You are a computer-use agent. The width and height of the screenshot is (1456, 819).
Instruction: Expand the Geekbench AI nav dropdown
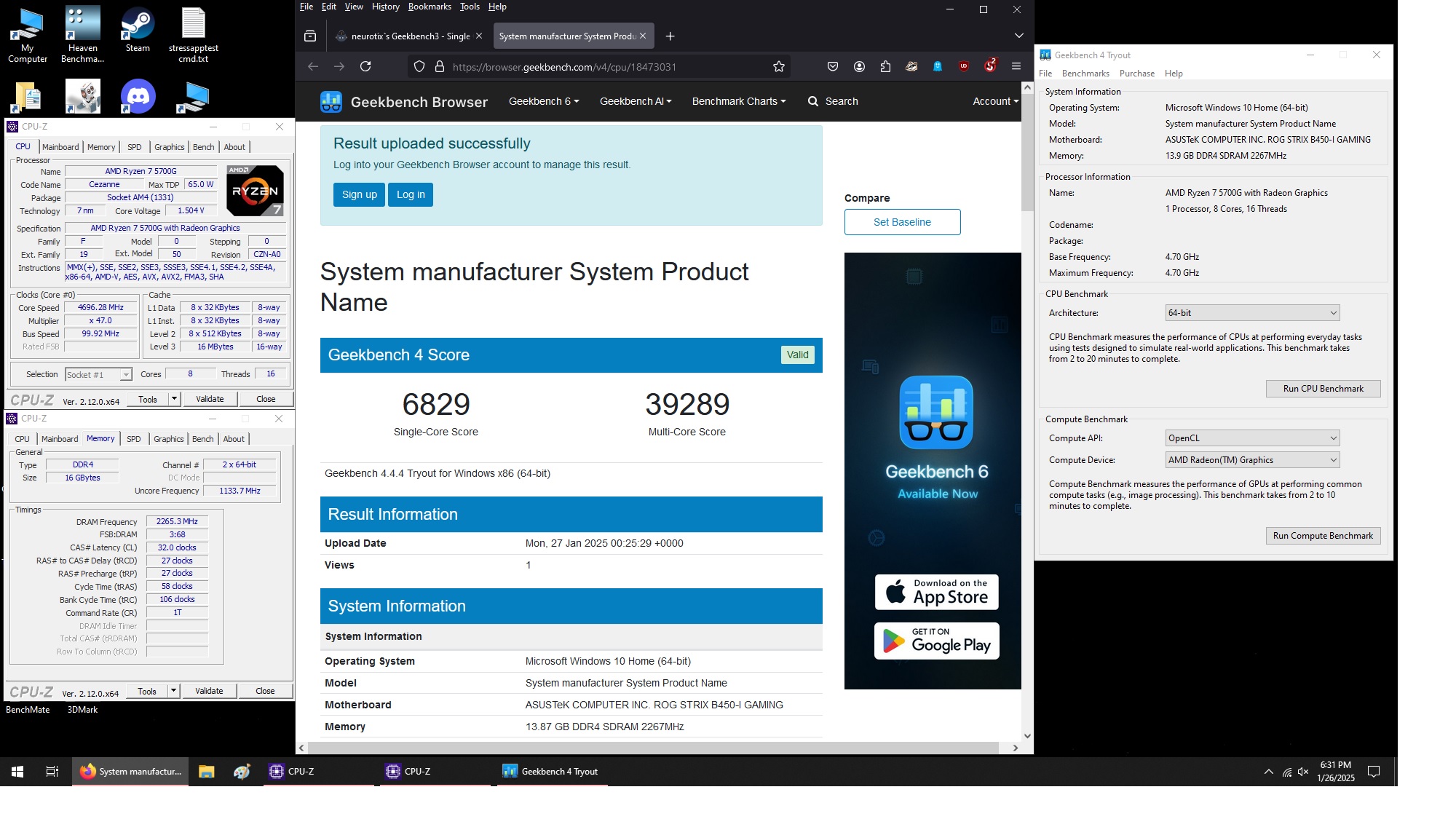click(x=636, y=101)
